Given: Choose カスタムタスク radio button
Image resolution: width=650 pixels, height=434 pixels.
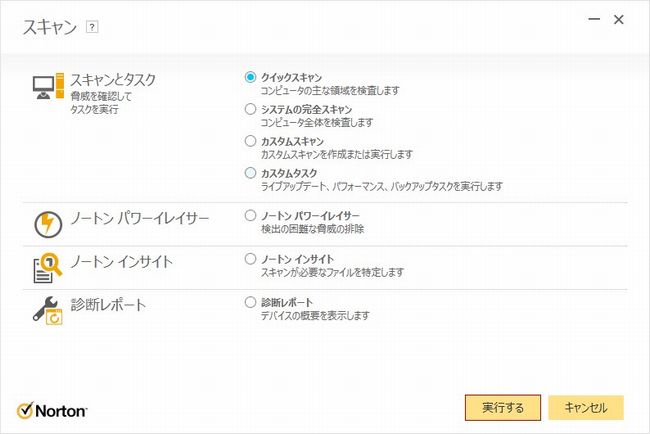Looking at the screenshot, I should [250, 173].
